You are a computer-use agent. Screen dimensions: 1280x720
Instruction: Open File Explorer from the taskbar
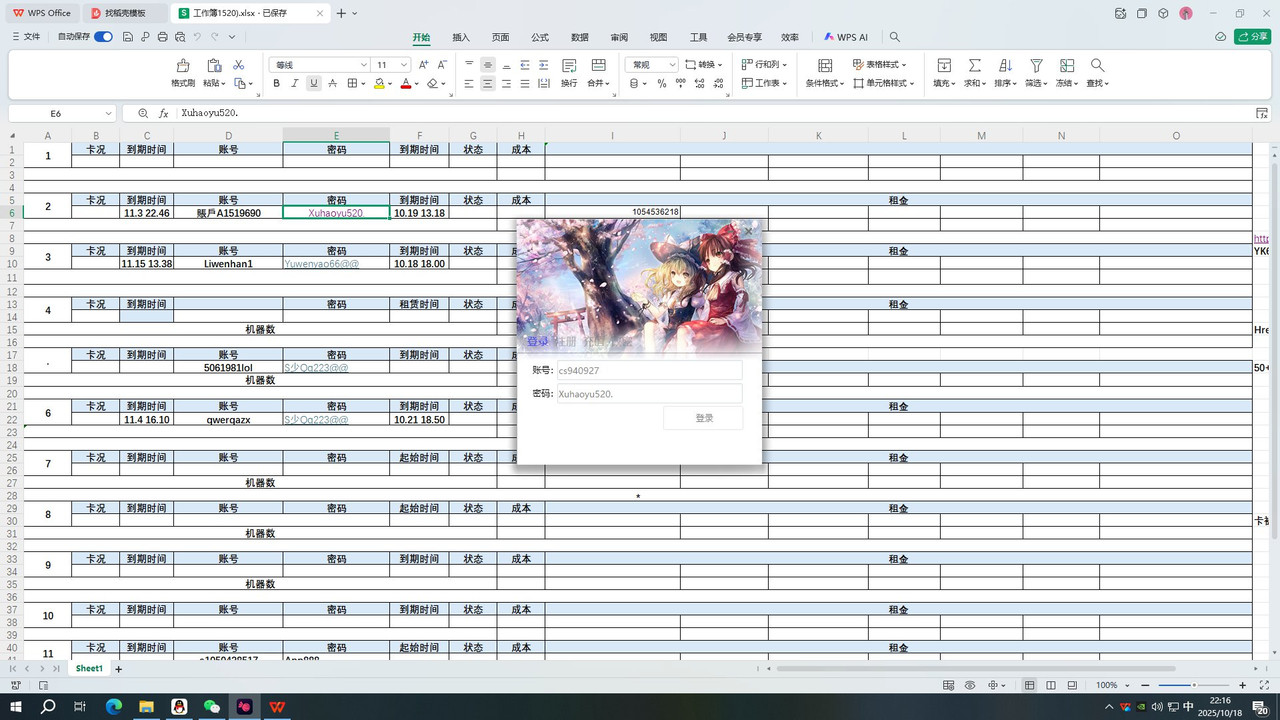pyautogui.click(x=146, y=706)
